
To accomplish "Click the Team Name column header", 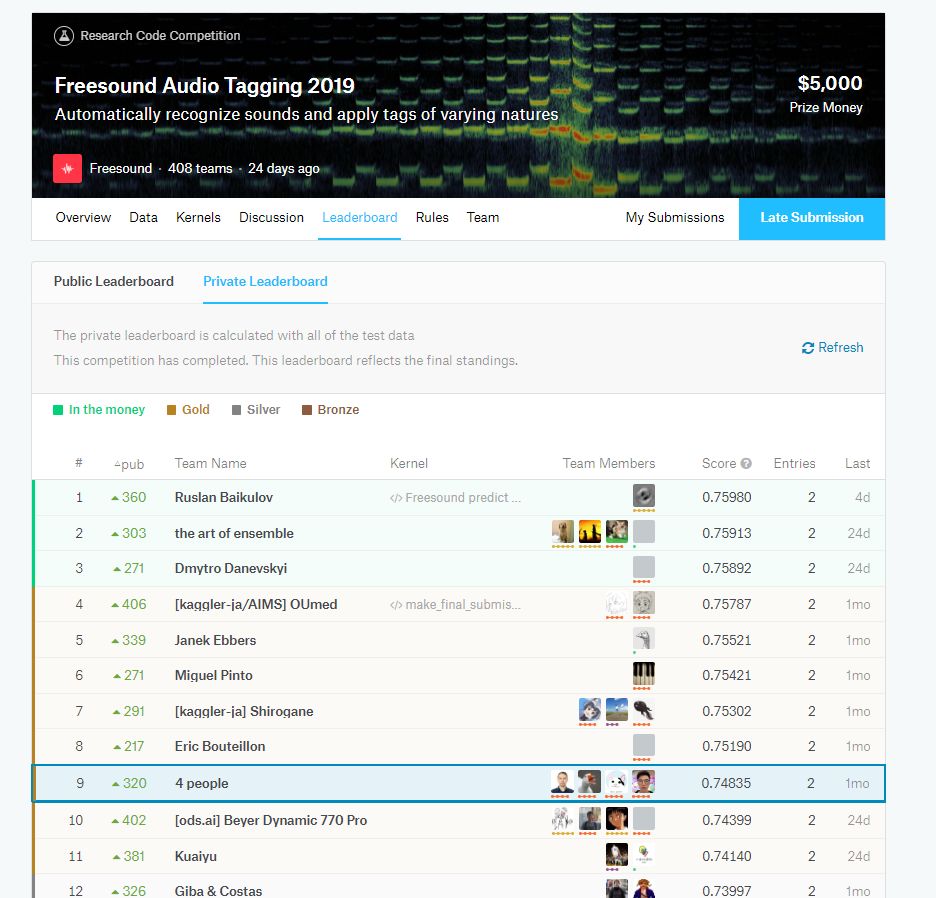I will click(210, 463).
